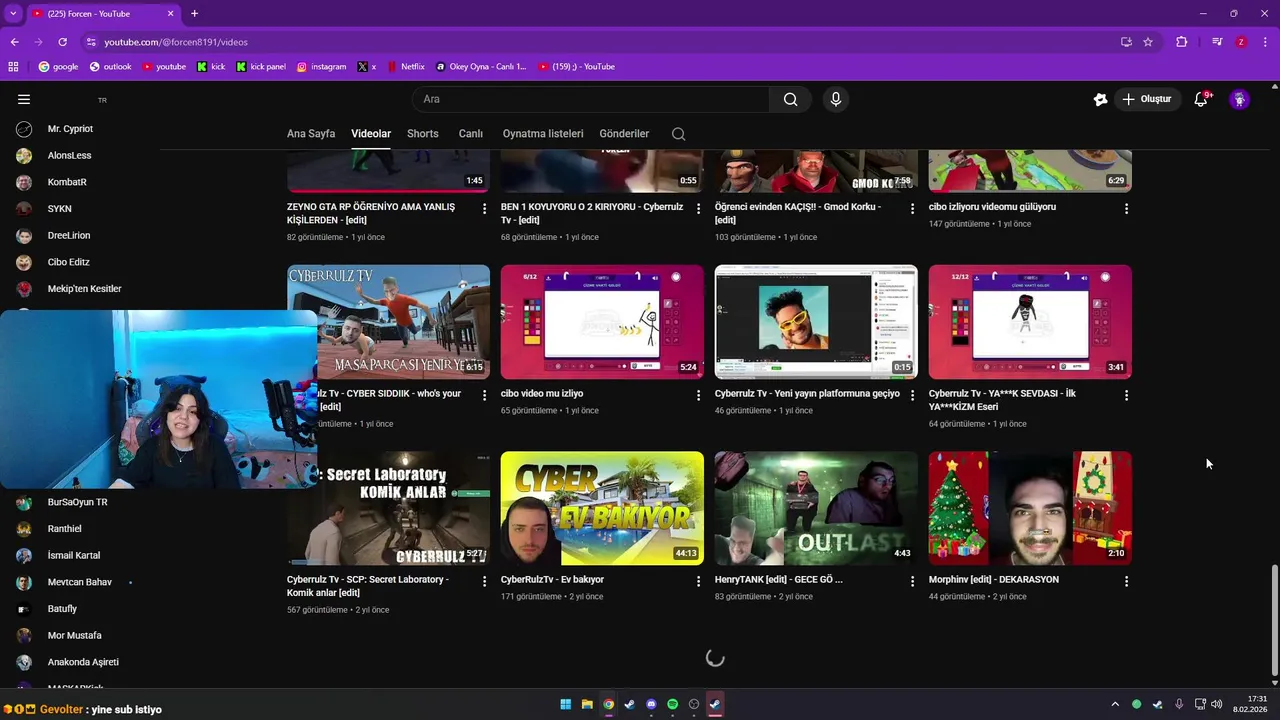Open media controls icon in Chrome toolbar
This screenshot has height=720, width=1280.
(1217, 42)
